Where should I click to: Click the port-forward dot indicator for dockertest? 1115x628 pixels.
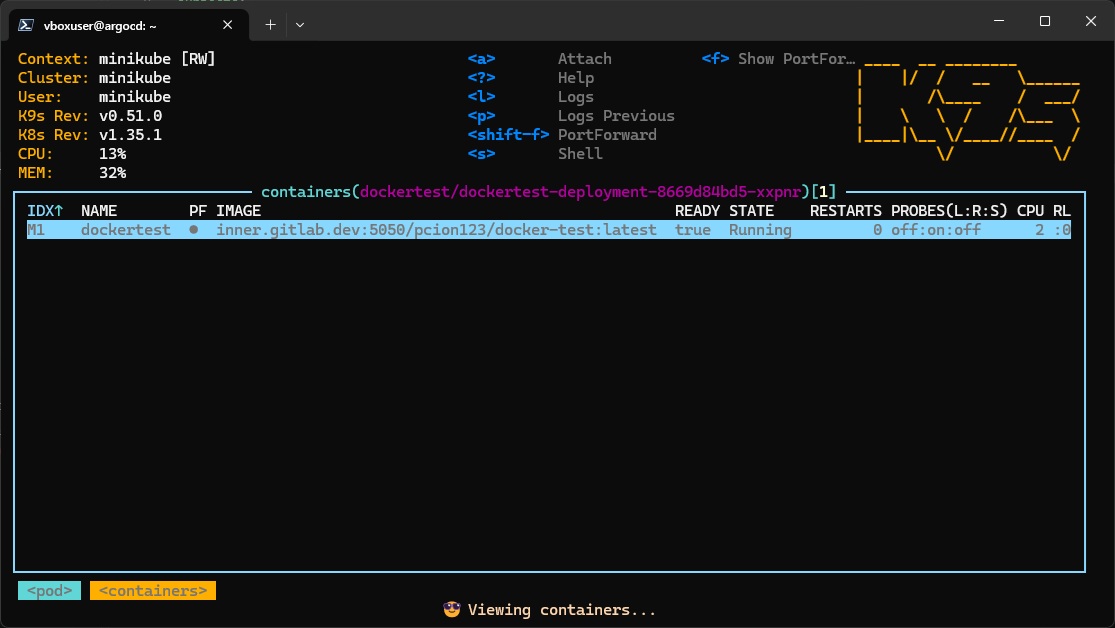point(193,230)
